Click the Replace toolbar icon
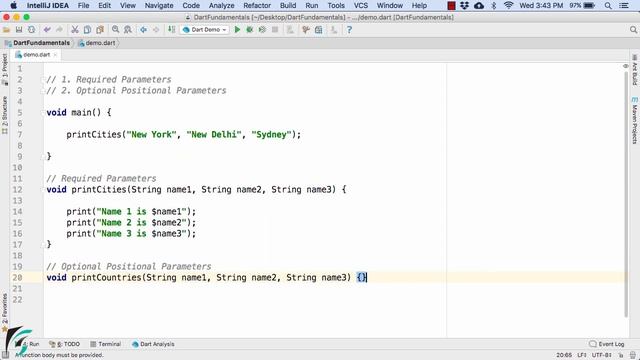 coord(128,30)
